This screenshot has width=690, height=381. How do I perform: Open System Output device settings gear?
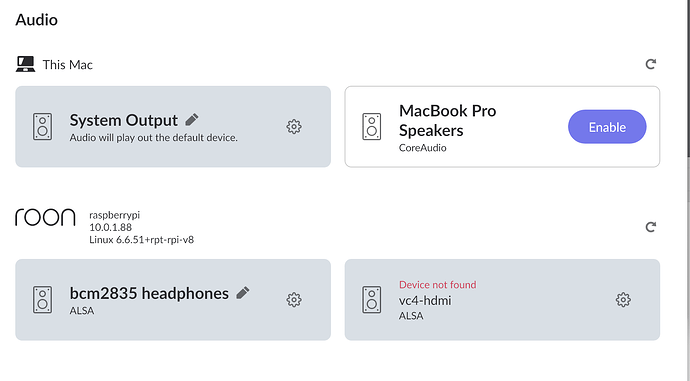click(294, 127)
